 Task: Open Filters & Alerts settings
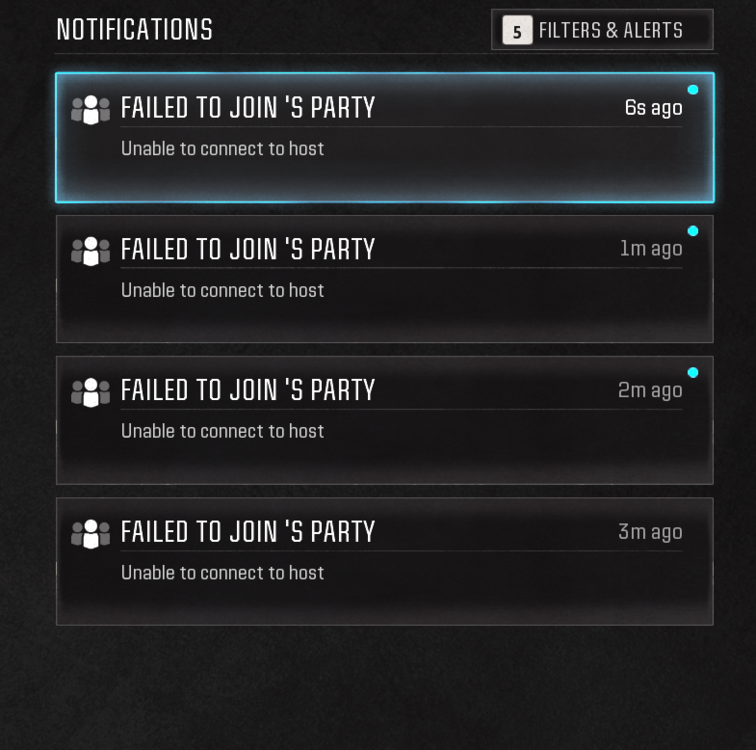[602, 30]
